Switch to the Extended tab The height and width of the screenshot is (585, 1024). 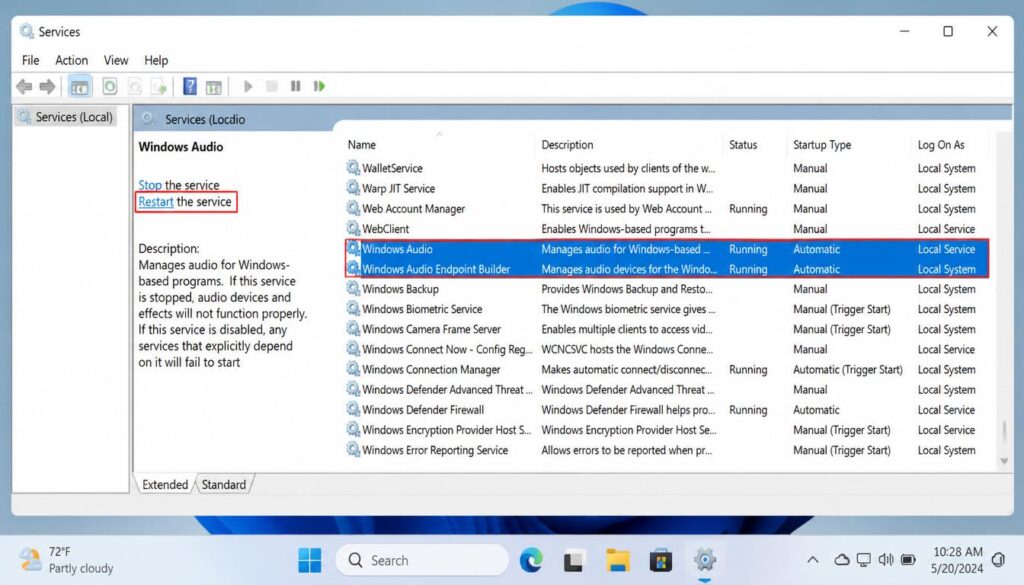click(165, 484)
